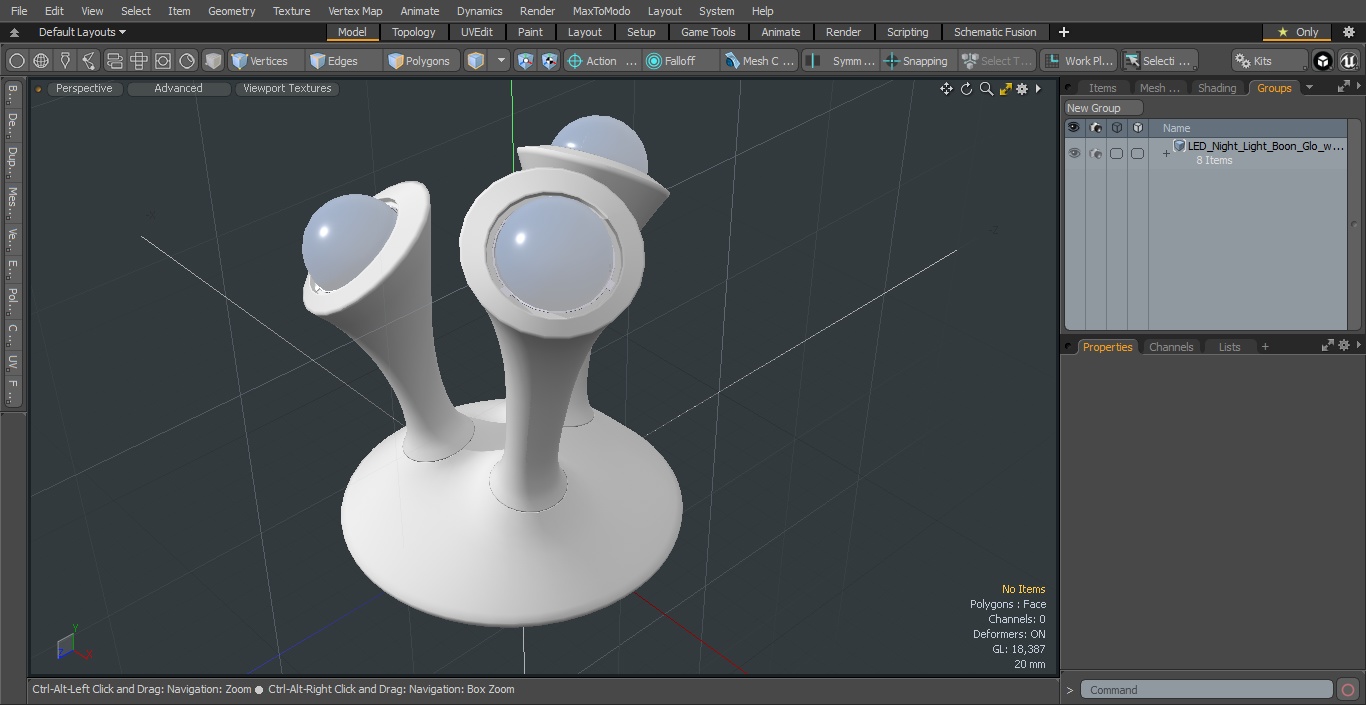1366x705 pixels.
Task: Open the MaxToModo menu
Action: click(601, 11)
